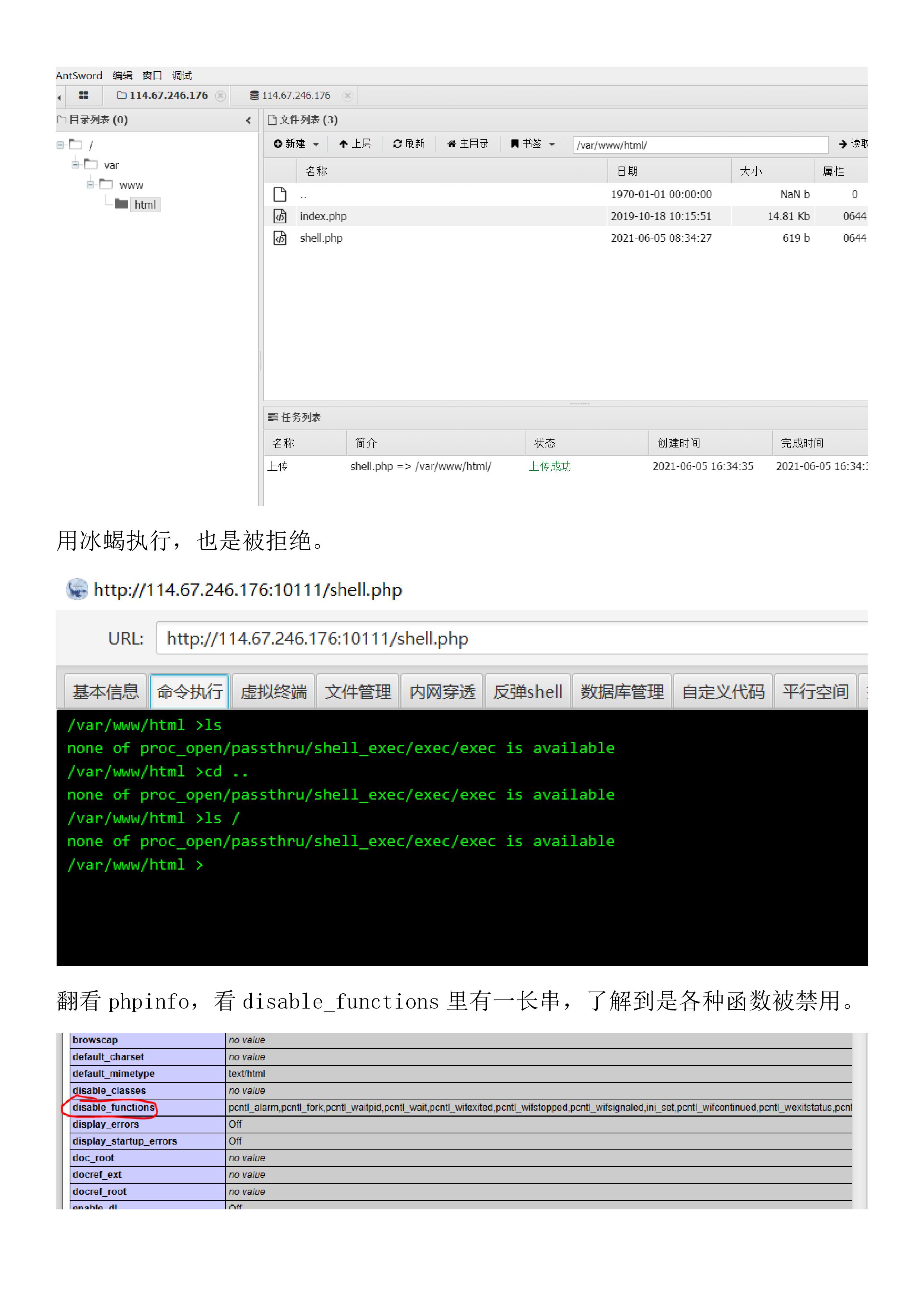
Task: Click the 任务列表 panel header
Action: (566, 417)
